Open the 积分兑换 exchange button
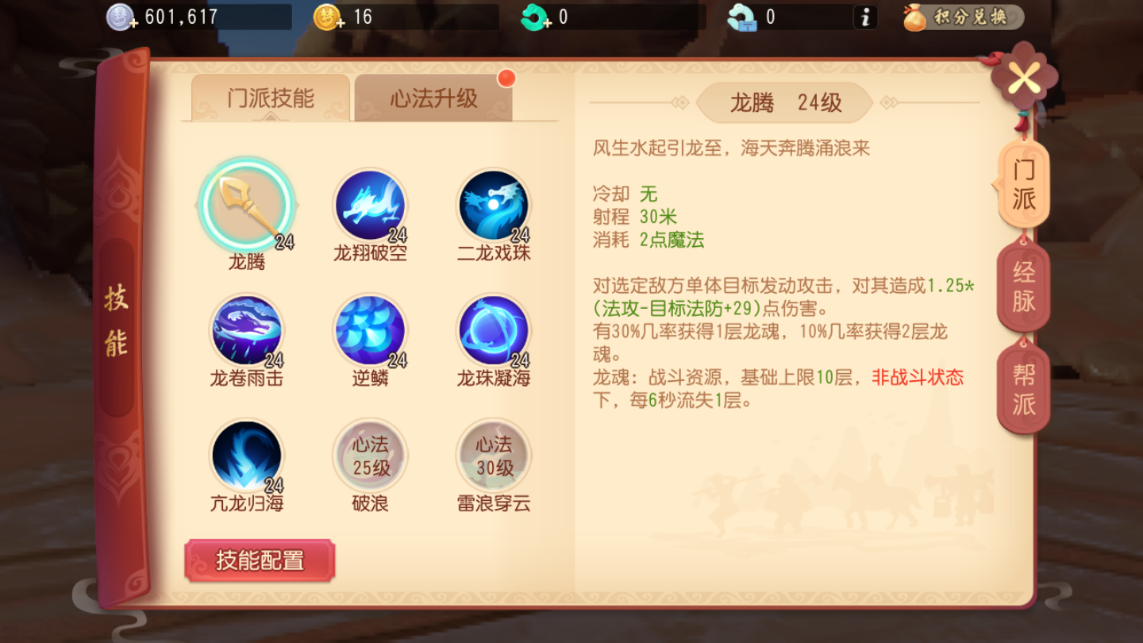Image resolution: width=1143 pixels, height=643 pixels. pos(962,17)
